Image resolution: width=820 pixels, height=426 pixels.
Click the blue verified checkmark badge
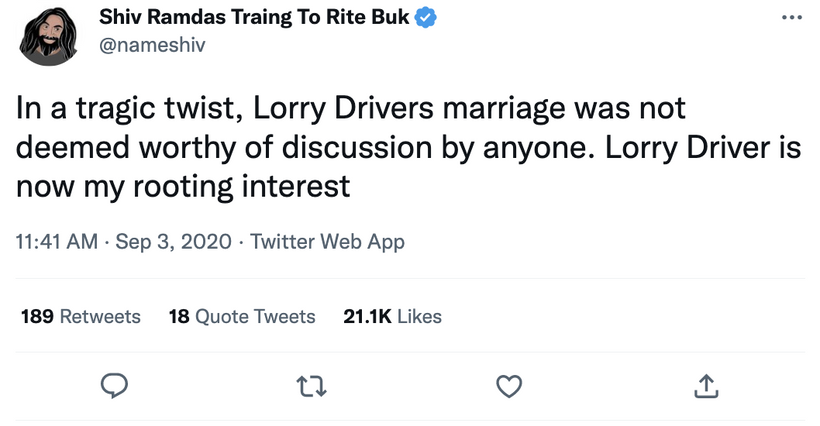426,18
